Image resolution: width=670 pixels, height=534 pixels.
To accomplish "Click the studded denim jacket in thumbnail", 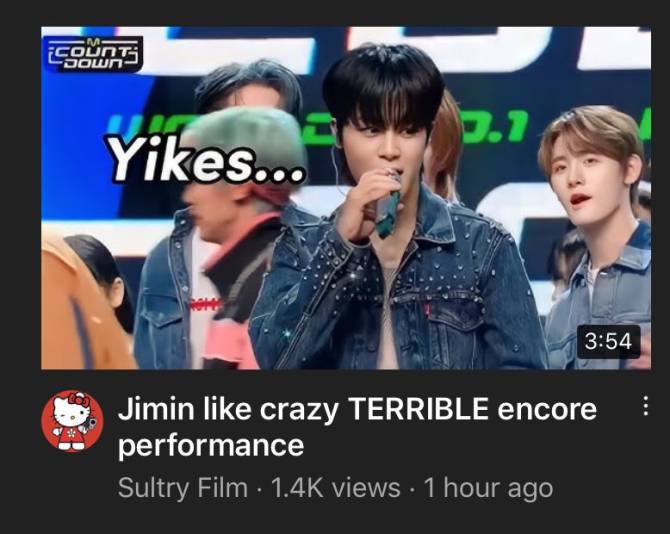I will 397,282.
